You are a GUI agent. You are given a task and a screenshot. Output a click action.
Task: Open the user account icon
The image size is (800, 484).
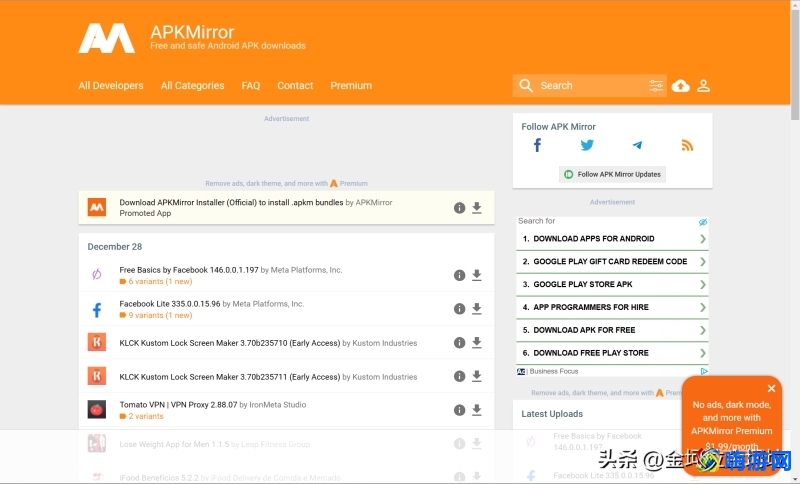click(704, 86)
